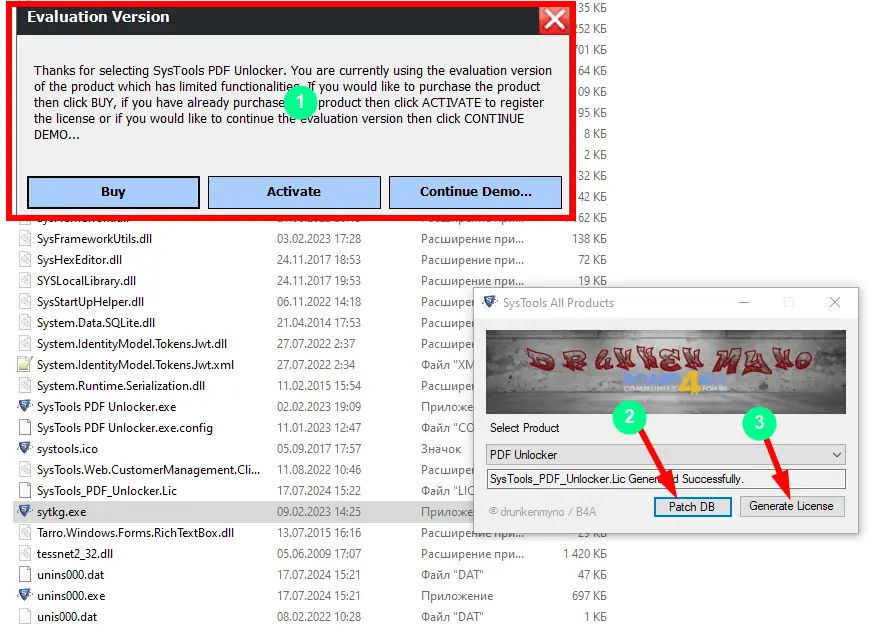
Task: Select the unins000.exe shield icon
Action: [x=25, y=595]
